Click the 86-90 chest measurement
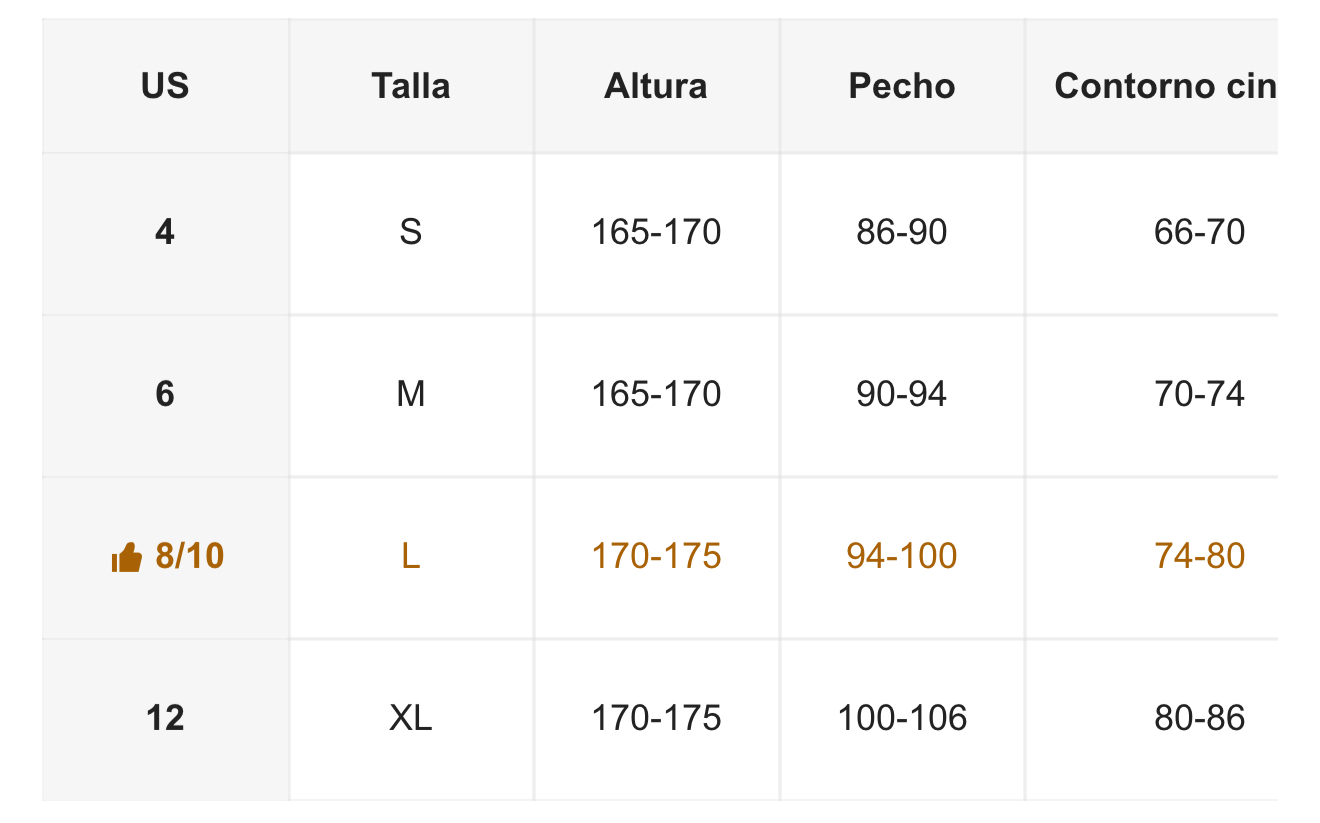The image size is (1320, 823). [902, 233]
